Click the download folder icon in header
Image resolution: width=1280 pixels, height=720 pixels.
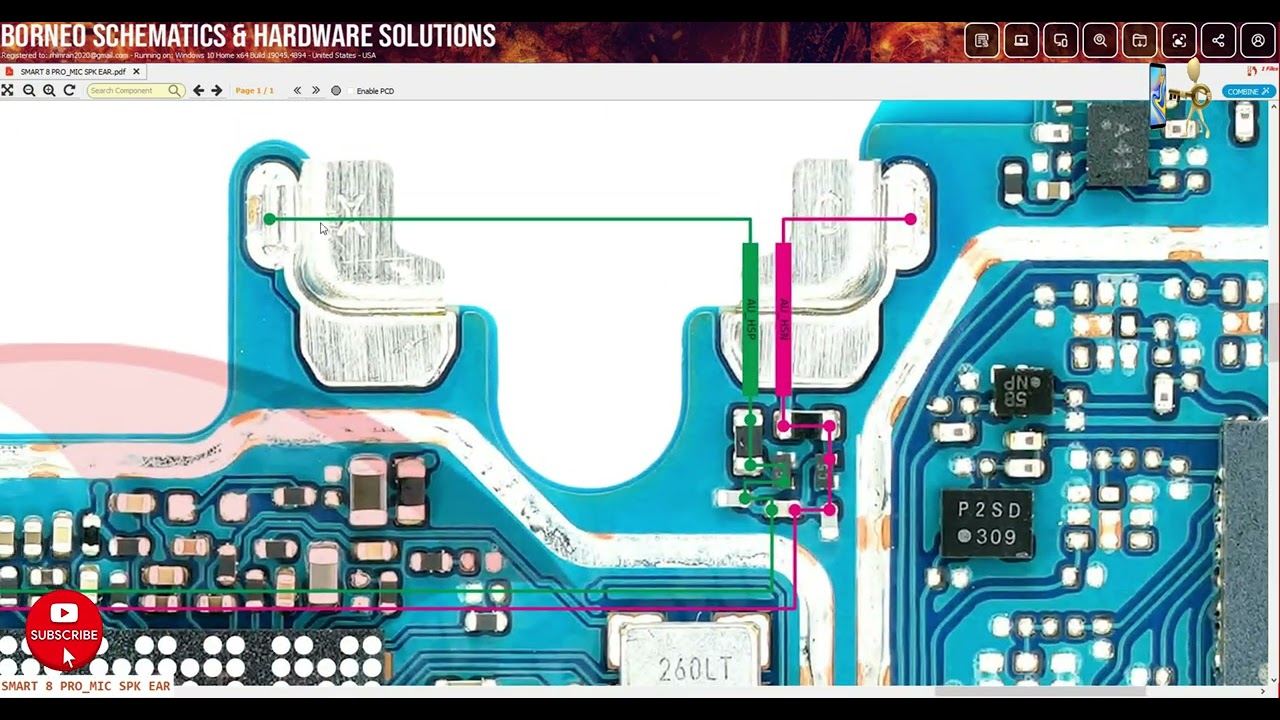[1139, 41]
